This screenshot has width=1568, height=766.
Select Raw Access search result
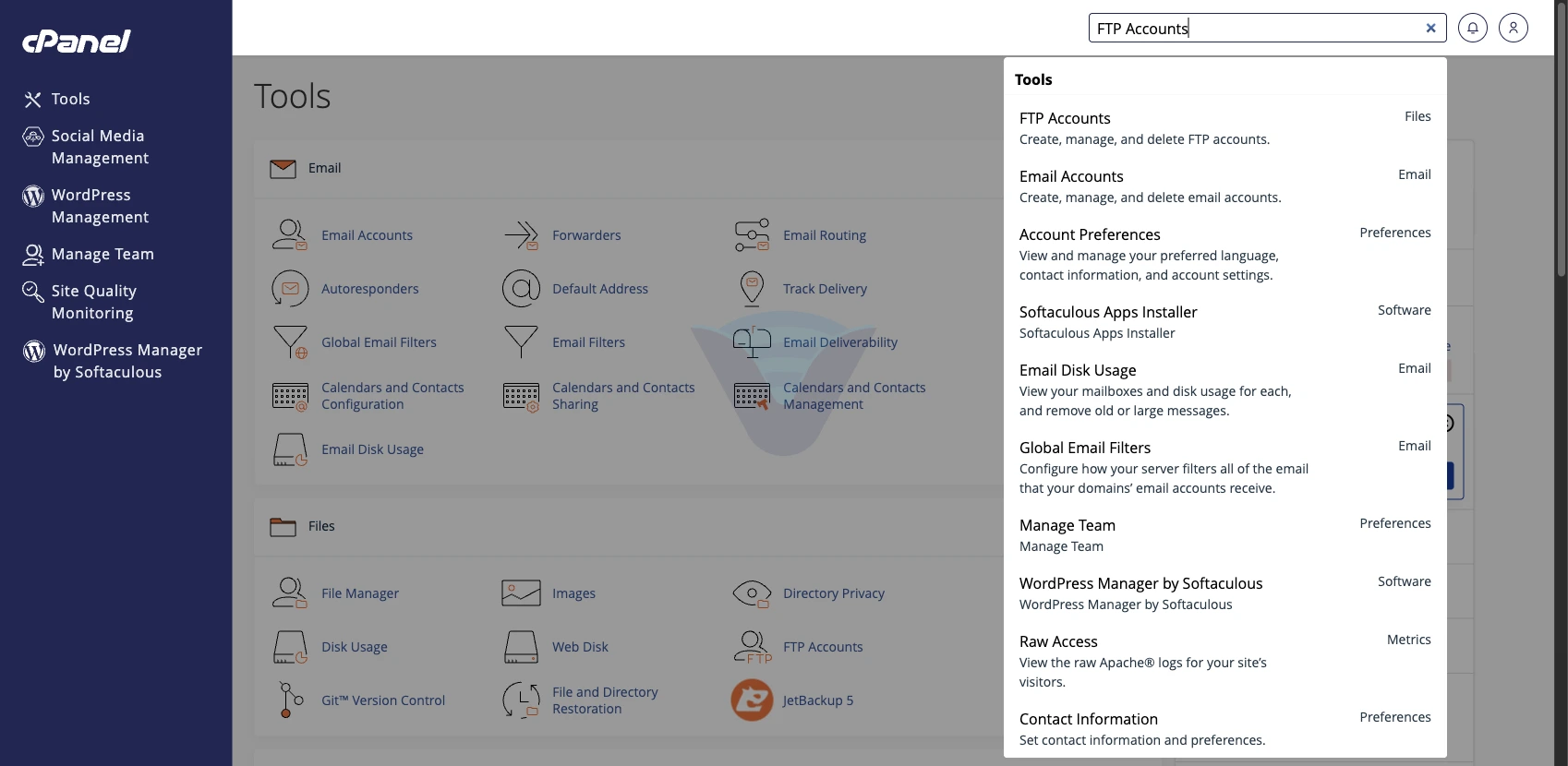point(1225,661)
